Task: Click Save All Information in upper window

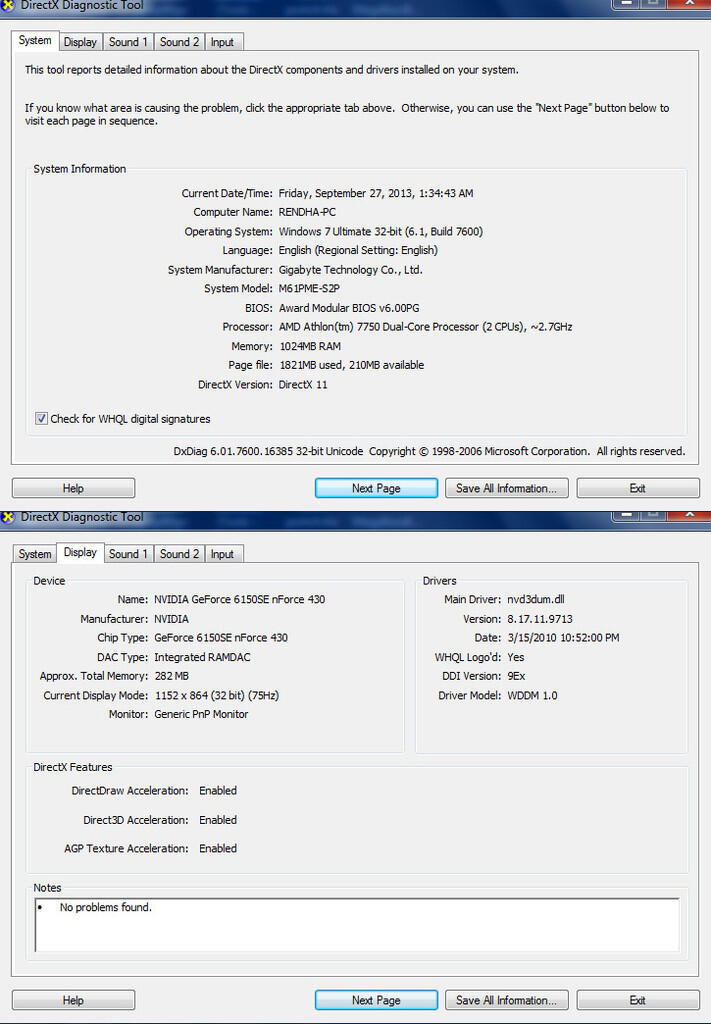Action: tap(507, 488)
